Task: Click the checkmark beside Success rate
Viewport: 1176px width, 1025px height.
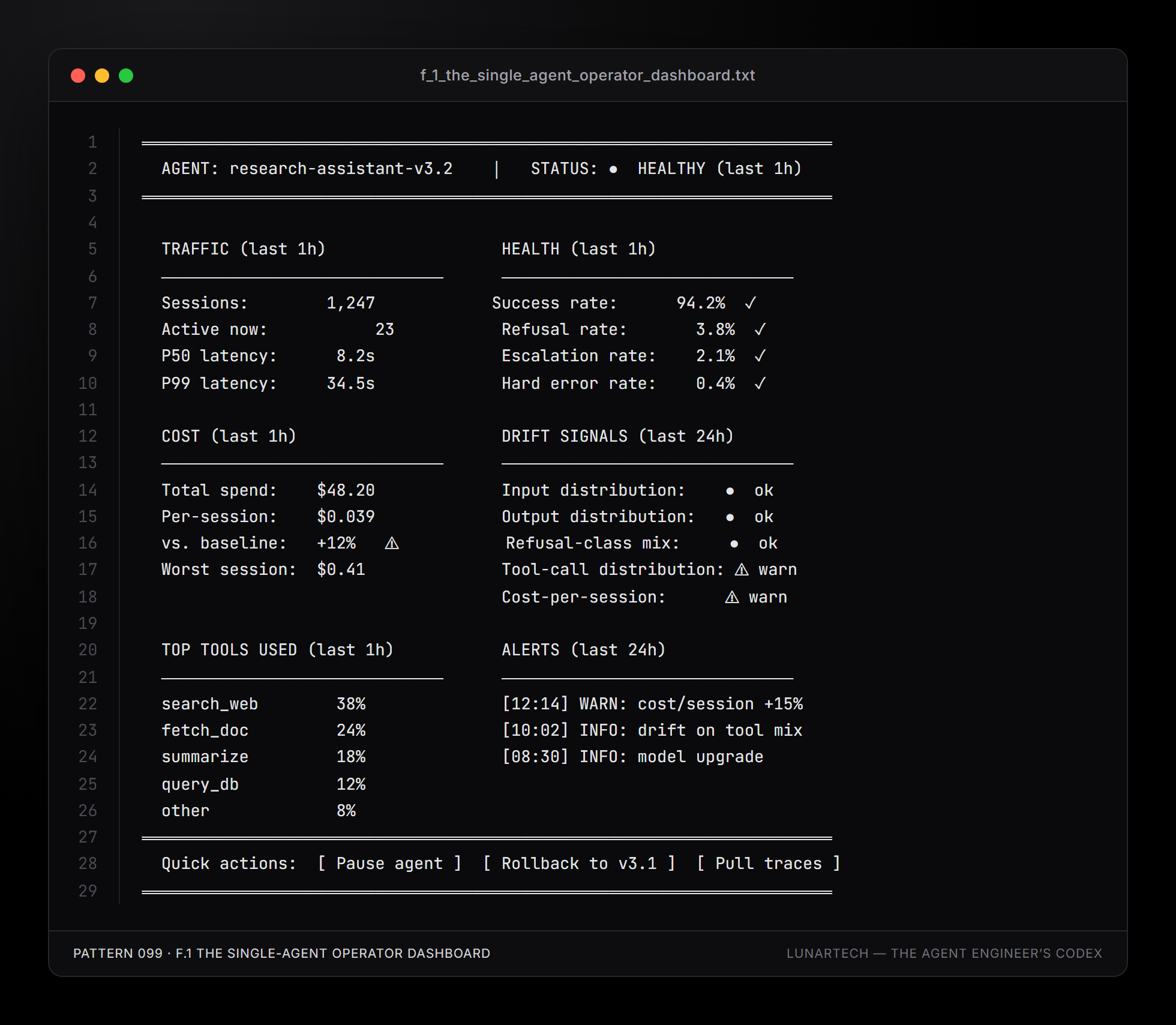Action: click(750, 303)
